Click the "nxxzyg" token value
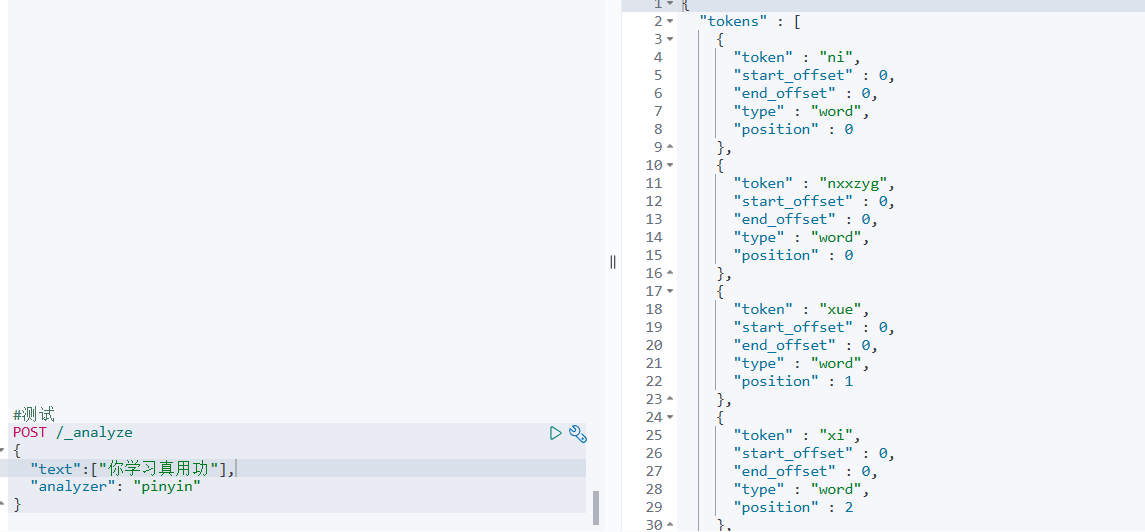The height and width of the screenshot is (532, 1145). (853, 183)
